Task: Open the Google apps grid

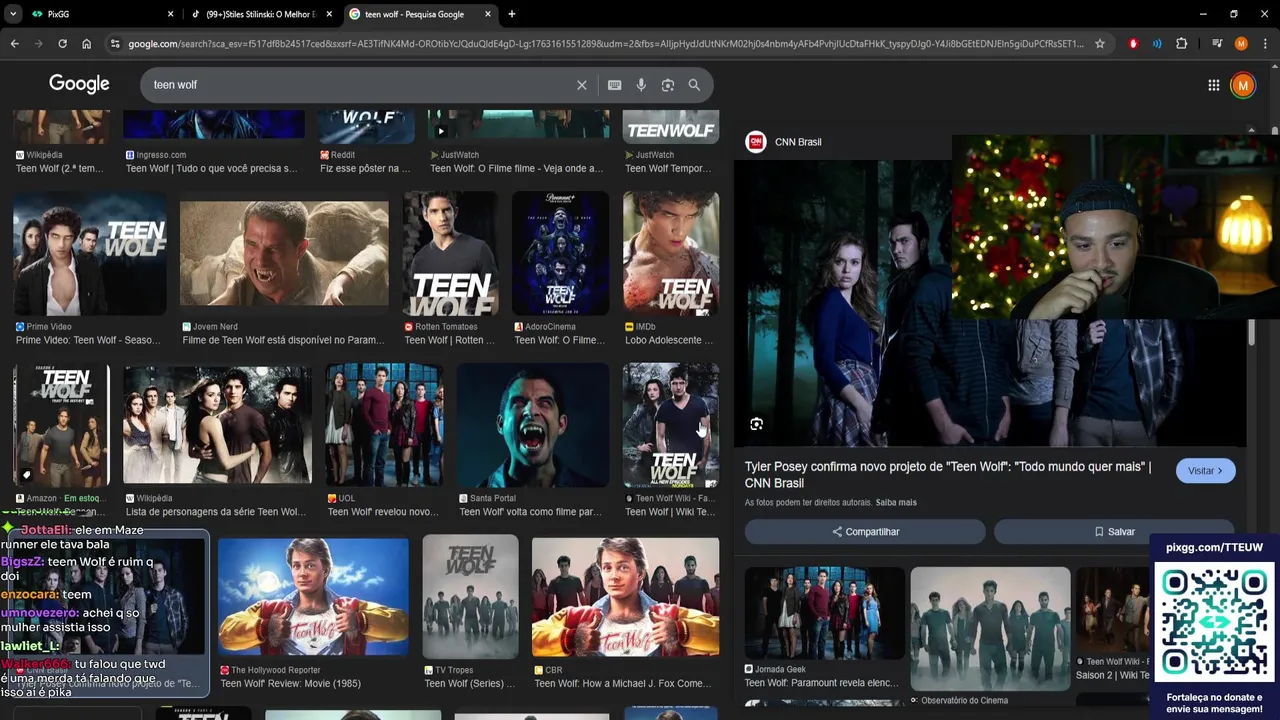Action: [1214, 85]
